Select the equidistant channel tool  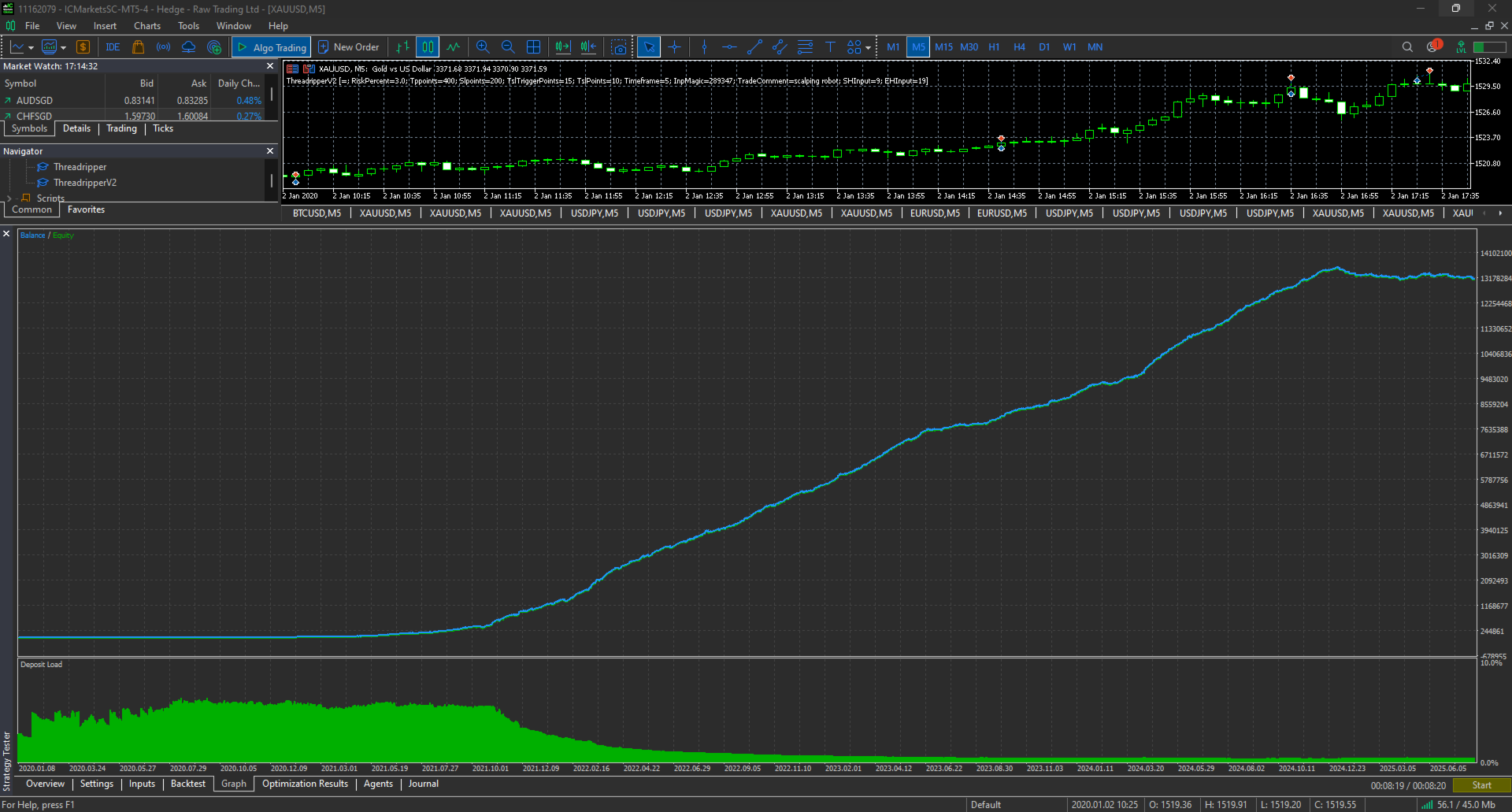coord(780,47)
